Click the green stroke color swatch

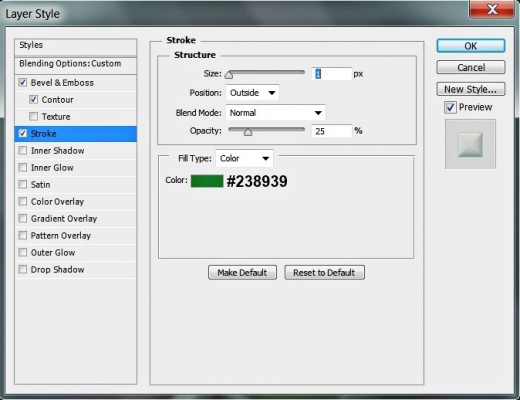pos(207,181)
